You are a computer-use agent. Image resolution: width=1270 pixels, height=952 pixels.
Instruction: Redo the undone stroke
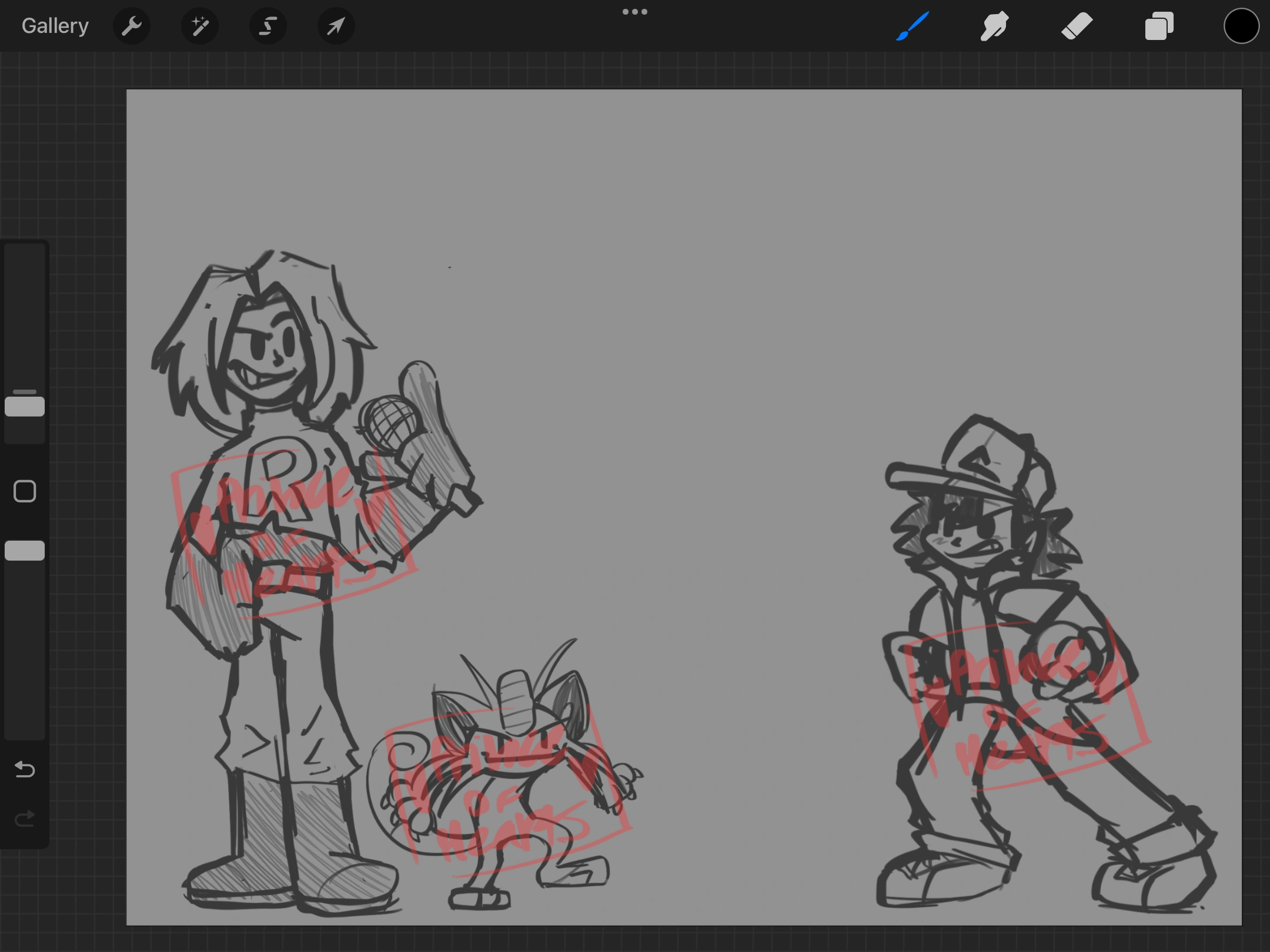pos(25,817)
